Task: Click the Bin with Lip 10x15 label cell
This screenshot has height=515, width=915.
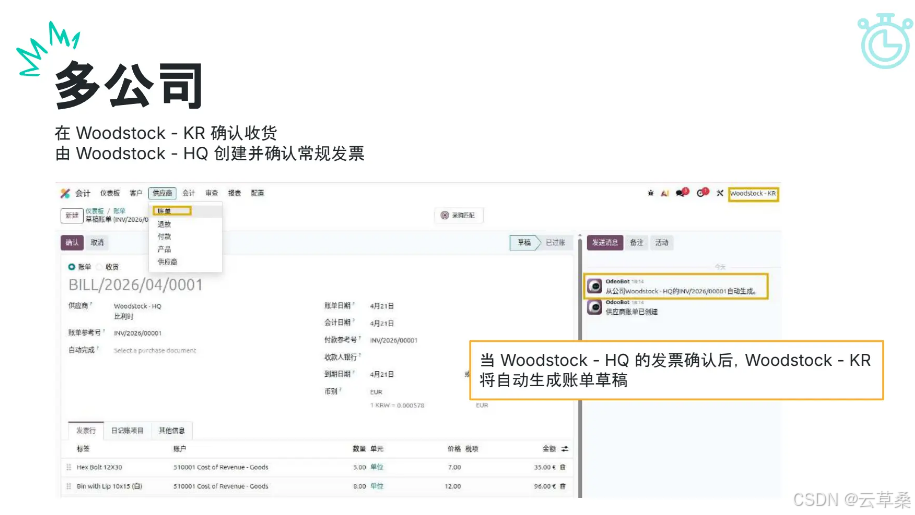Action: (109, 486)
